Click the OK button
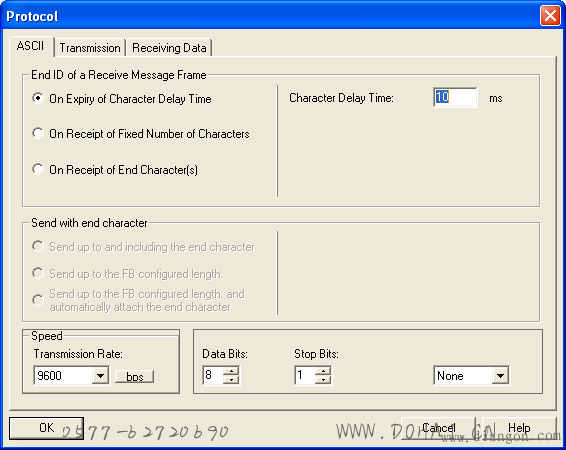Viewport: 566px width, 450px height. pos(47,428)
